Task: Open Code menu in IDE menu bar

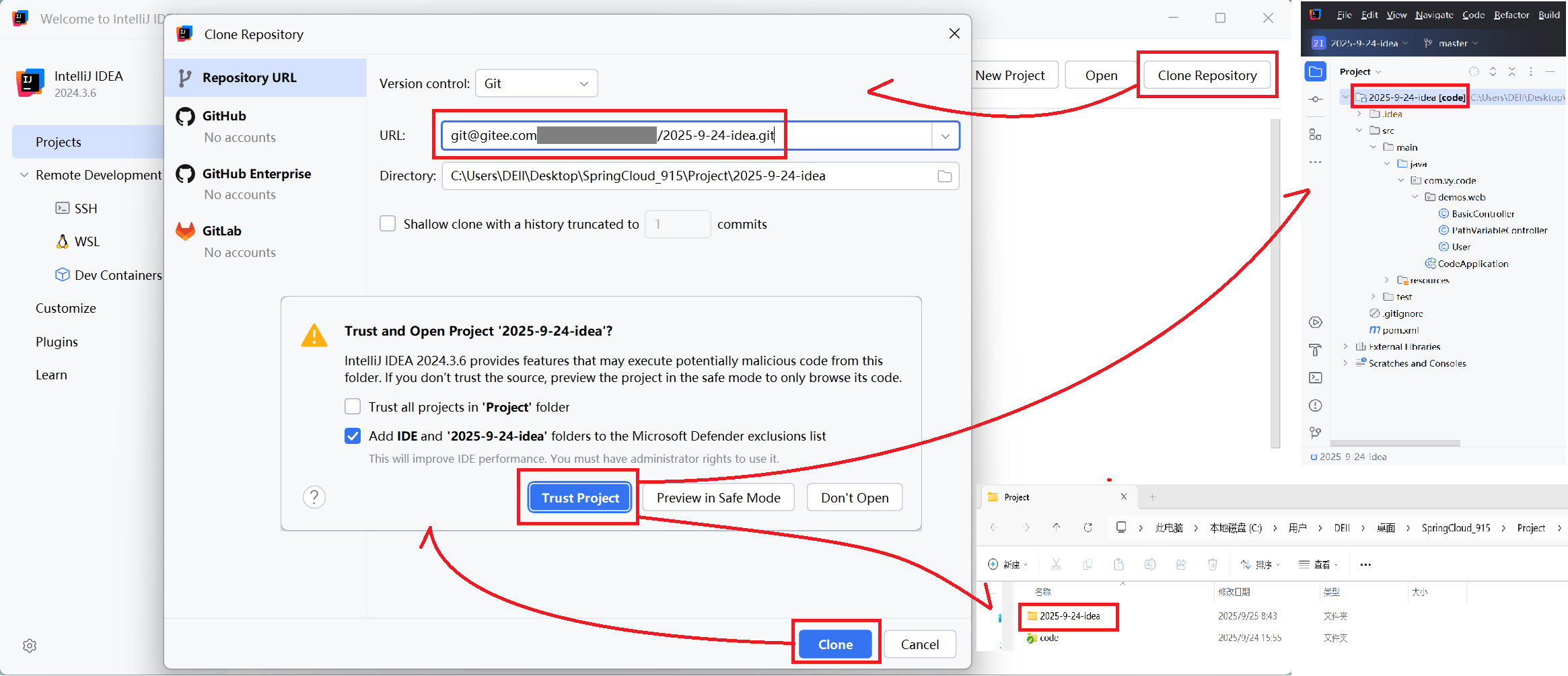Action: tap(1473, 15)
